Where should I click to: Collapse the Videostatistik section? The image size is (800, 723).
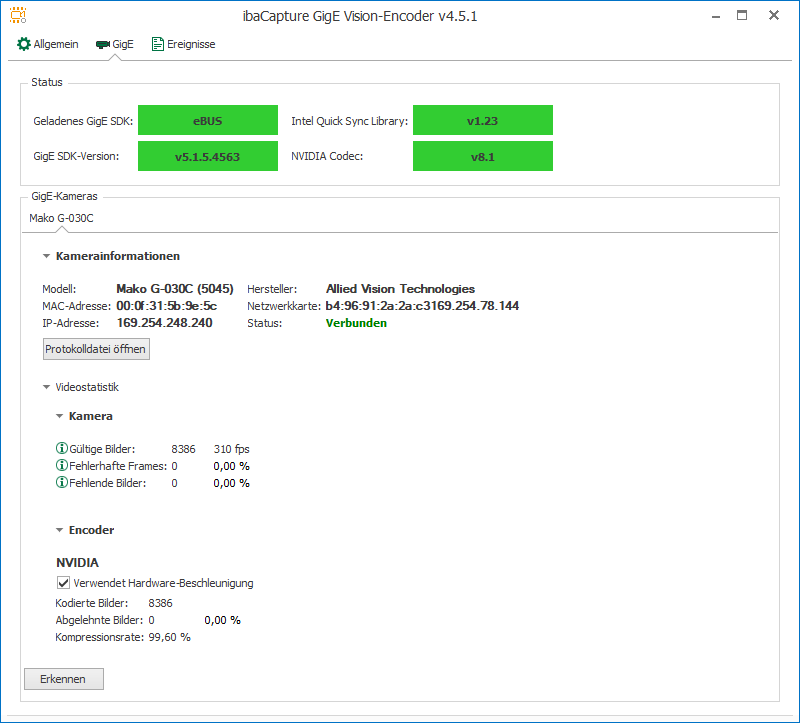[46, 387]
